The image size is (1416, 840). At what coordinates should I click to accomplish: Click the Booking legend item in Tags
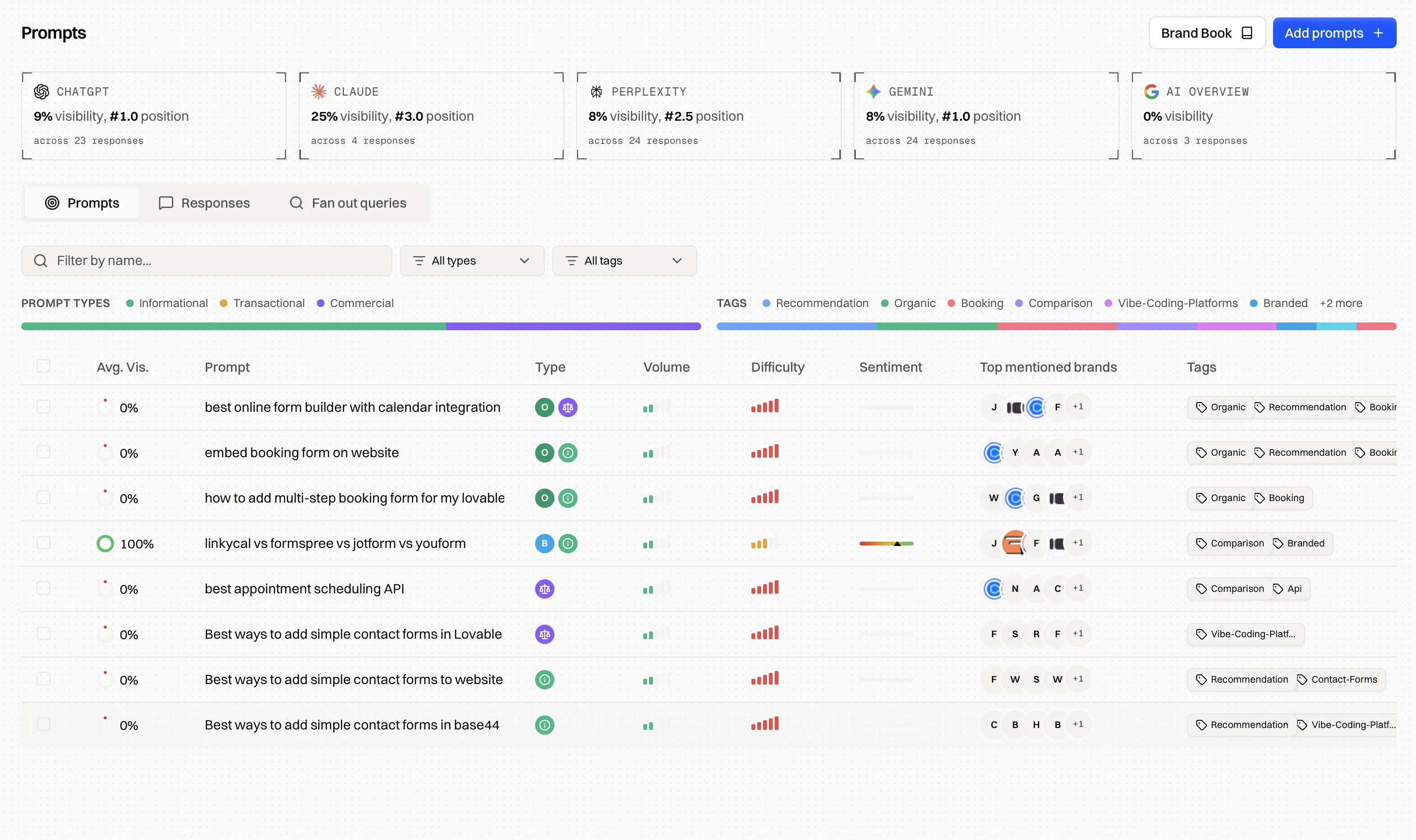tap(975, 303)
